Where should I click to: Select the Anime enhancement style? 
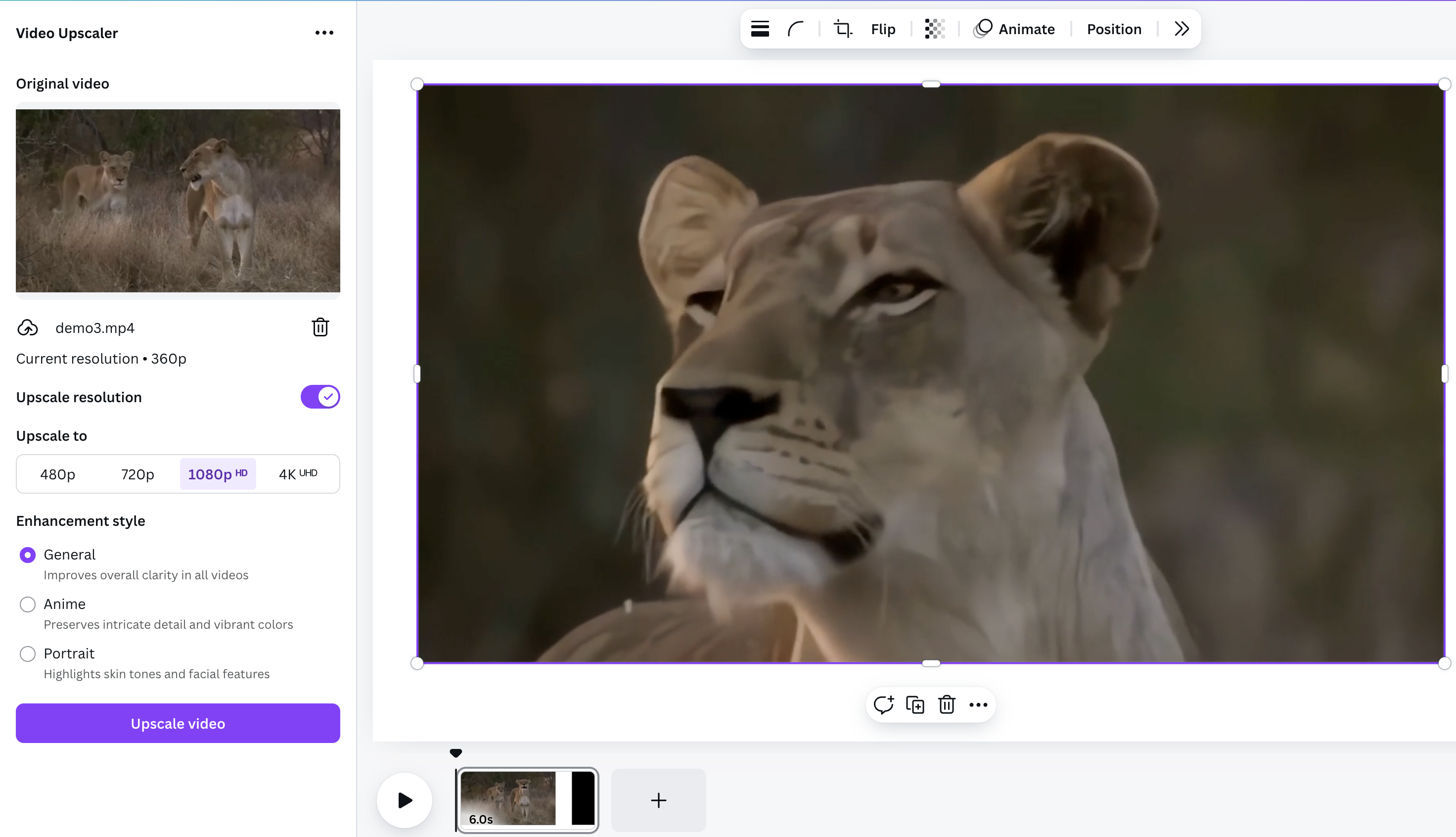coord(28,604)
